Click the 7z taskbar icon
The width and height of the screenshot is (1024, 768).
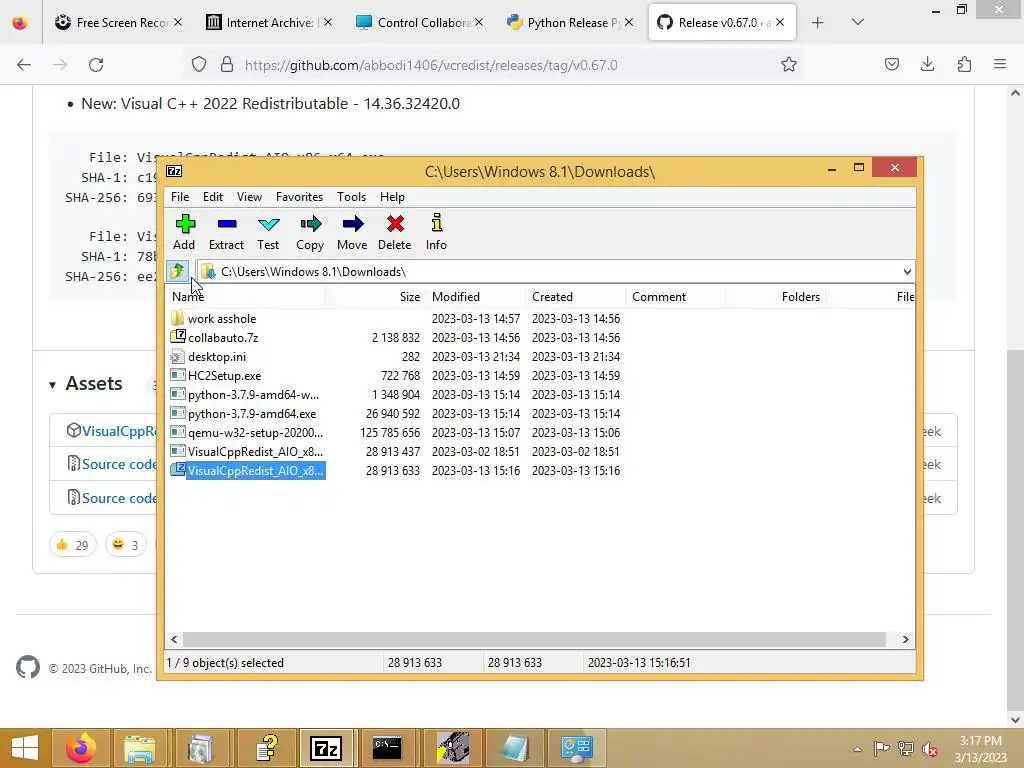coord(326,748)
